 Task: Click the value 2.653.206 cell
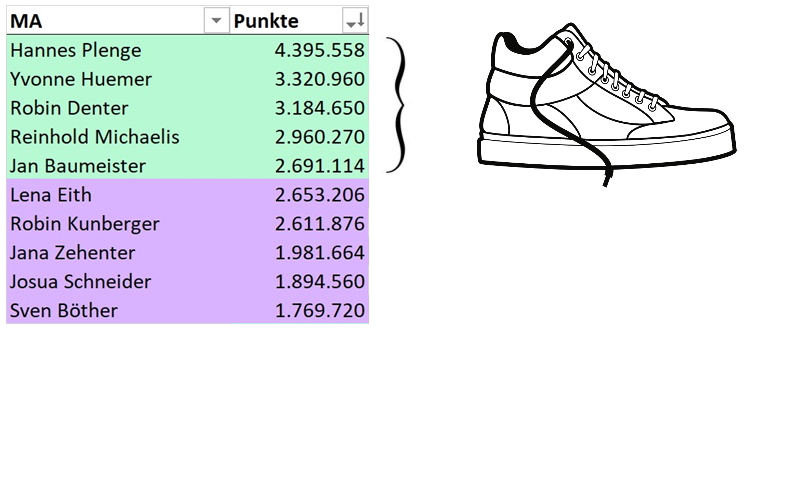coord(299,195)
